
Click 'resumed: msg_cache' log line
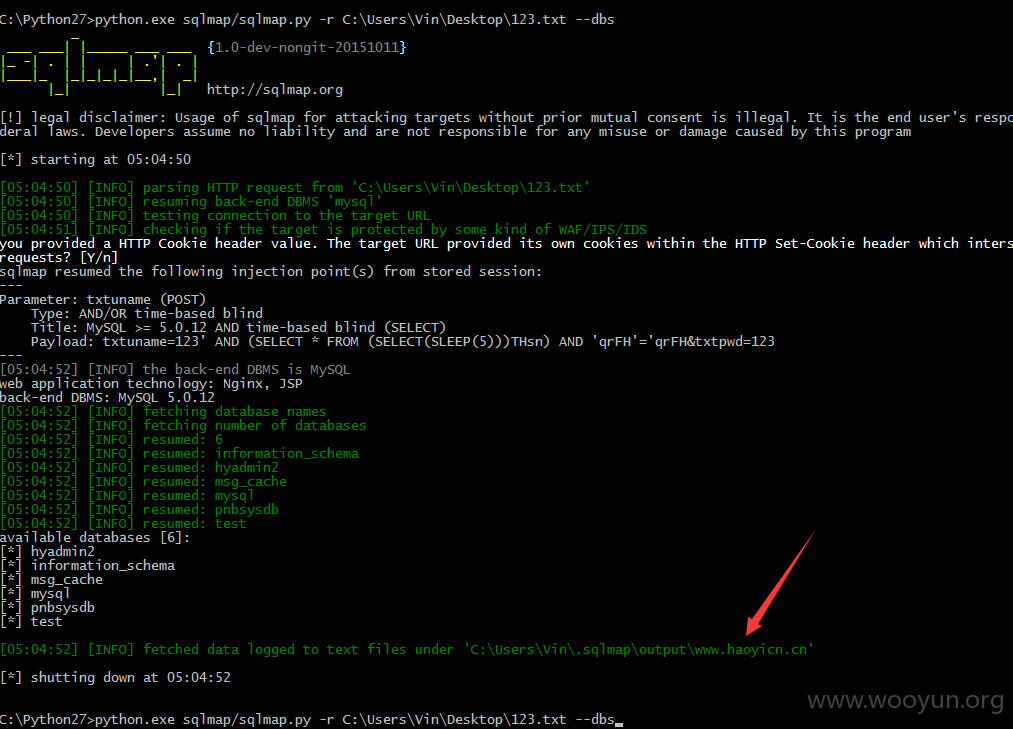pos(143,481)
